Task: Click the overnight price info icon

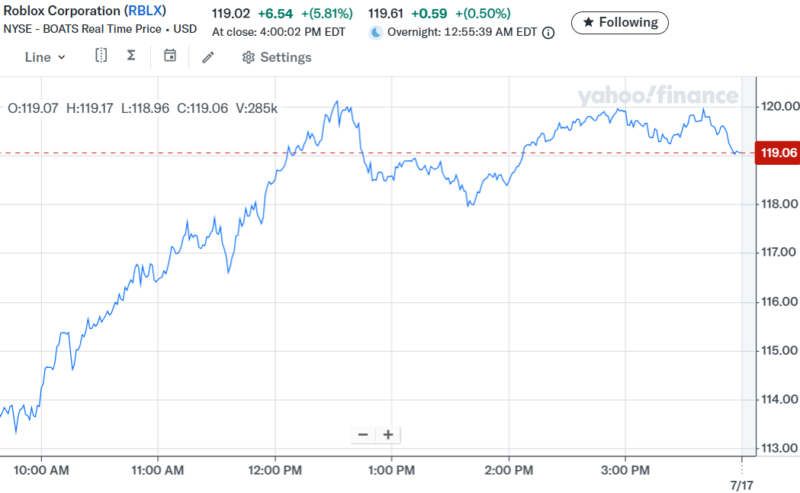Action: point(548,33)
